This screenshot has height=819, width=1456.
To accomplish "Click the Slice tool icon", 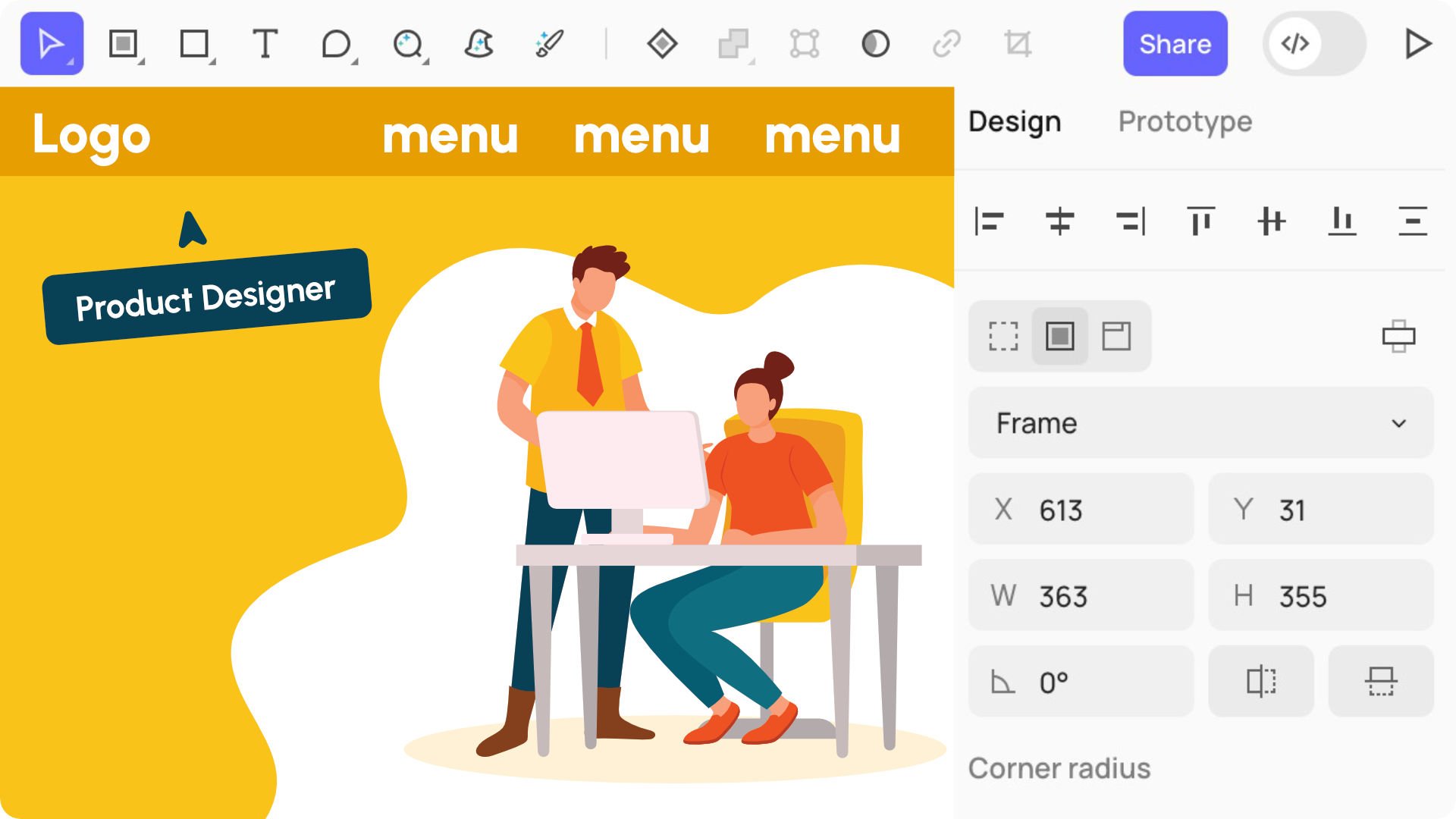I will pyautogui.click(x=1016, y=44).
